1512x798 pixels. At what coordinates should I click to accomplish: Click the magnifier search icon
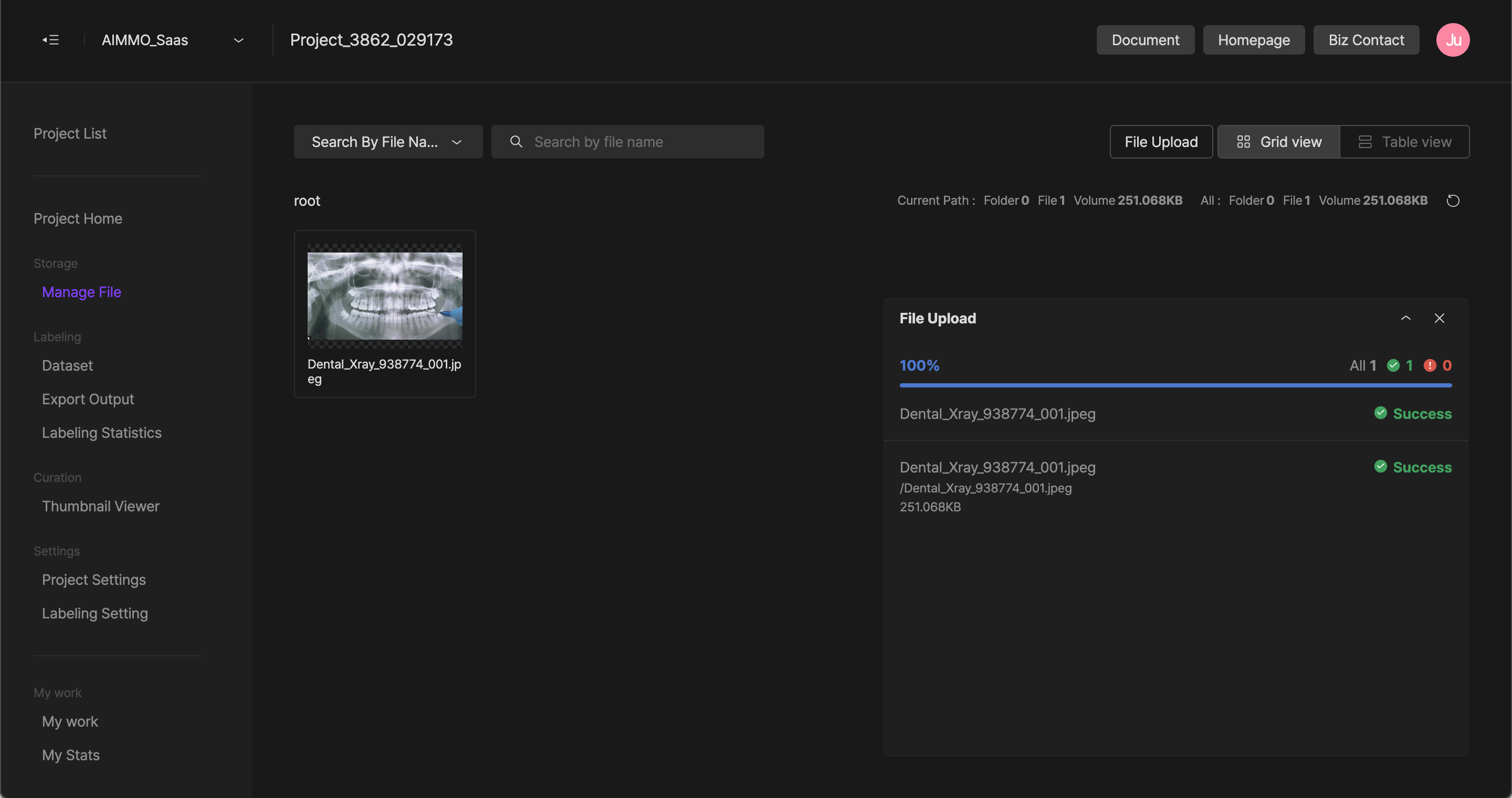[x=516, y=141]
